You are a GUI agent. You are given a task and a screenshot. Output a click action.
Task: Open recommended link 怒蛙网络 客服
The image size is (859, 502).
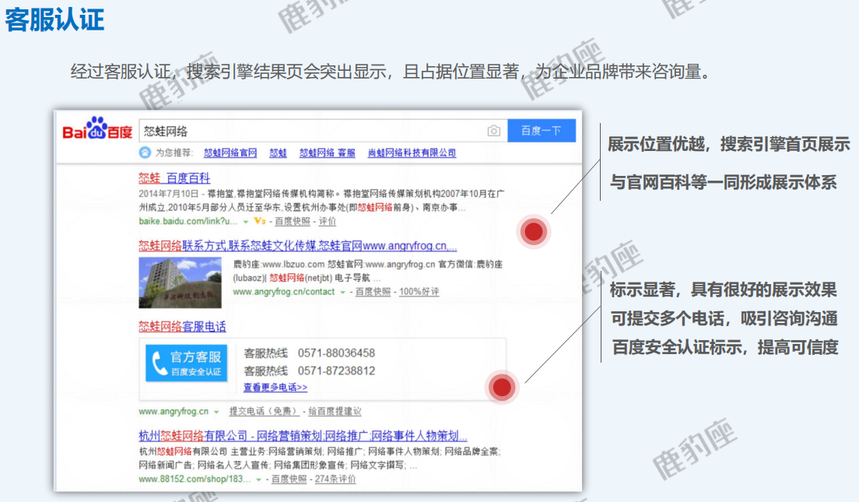[x=327, y=153]
